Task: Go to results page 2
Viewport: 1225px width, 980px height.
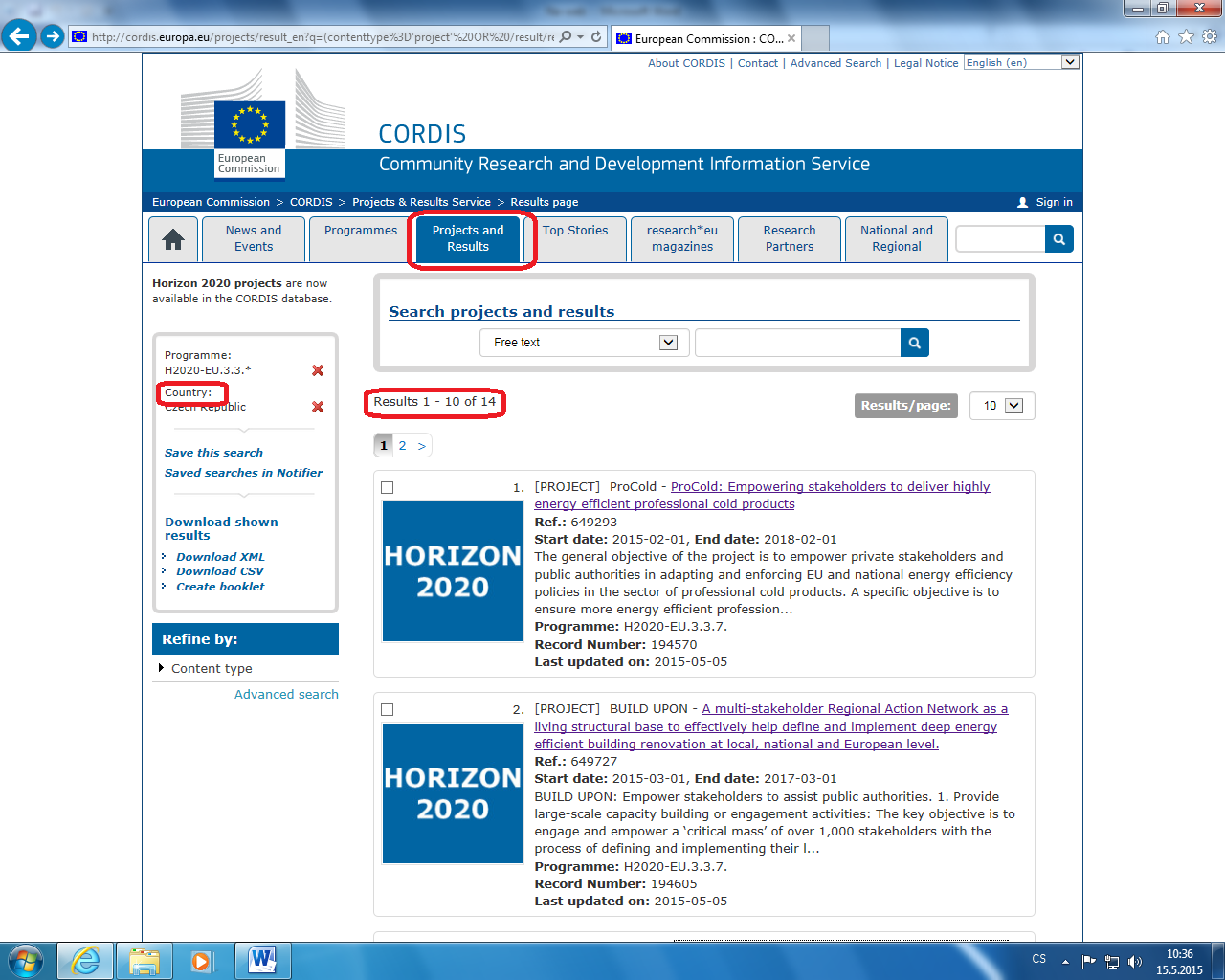Action: click(402, 446)
